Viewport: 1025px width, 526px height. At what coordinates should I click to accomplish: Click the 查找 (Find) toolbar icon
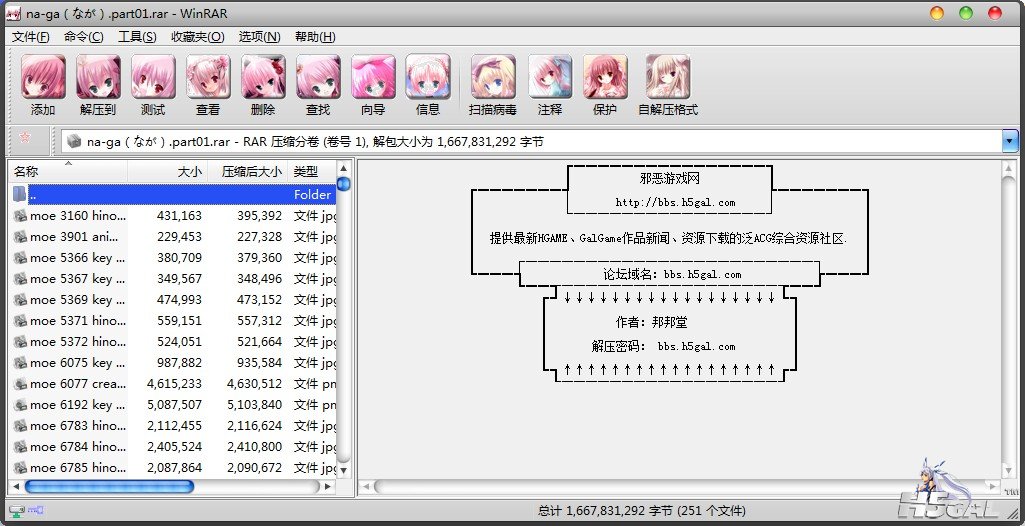[x=318, y=77]
